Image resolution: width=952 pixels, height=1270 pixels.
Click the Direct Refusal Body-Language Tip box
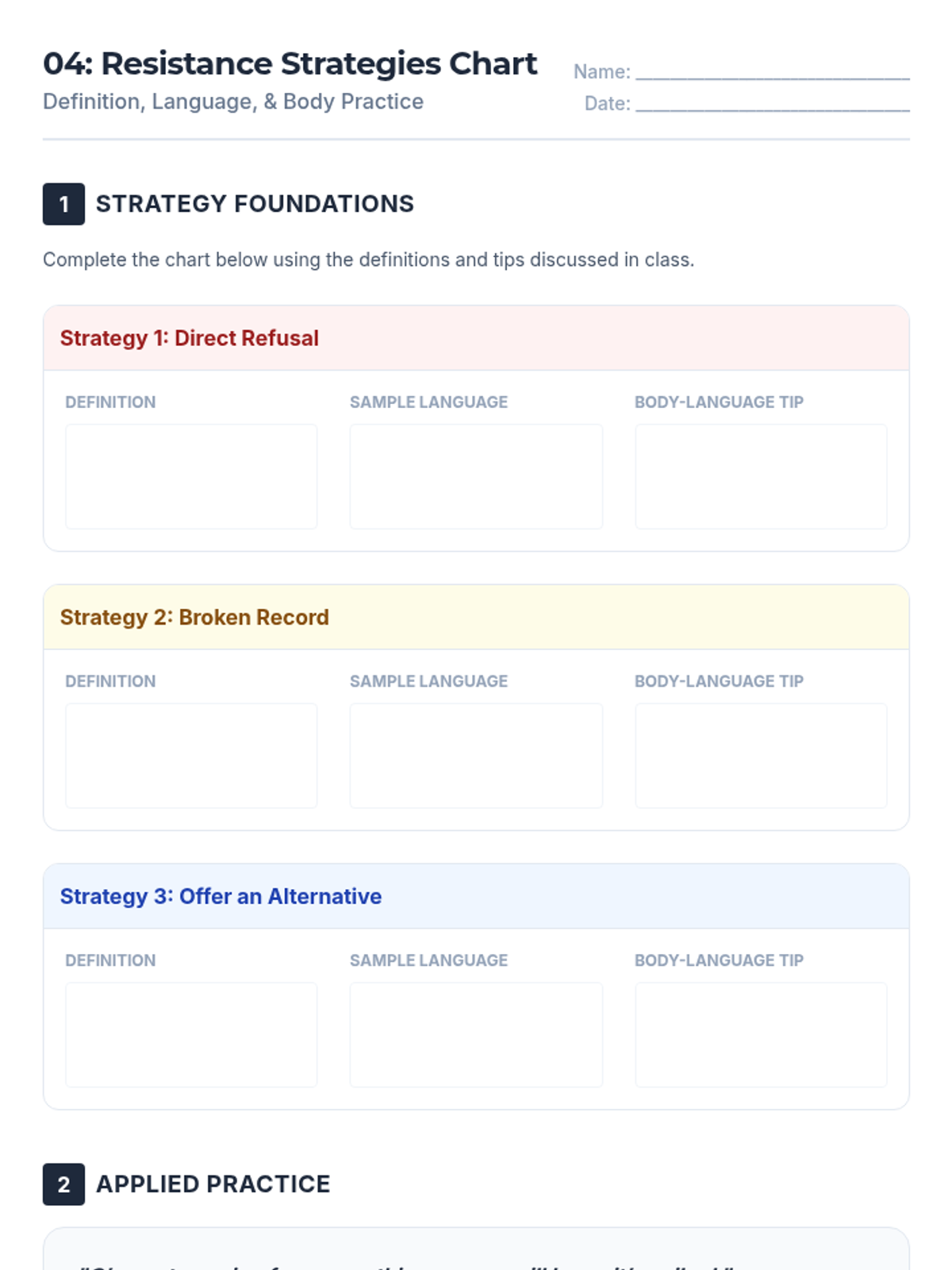(761, 476)
